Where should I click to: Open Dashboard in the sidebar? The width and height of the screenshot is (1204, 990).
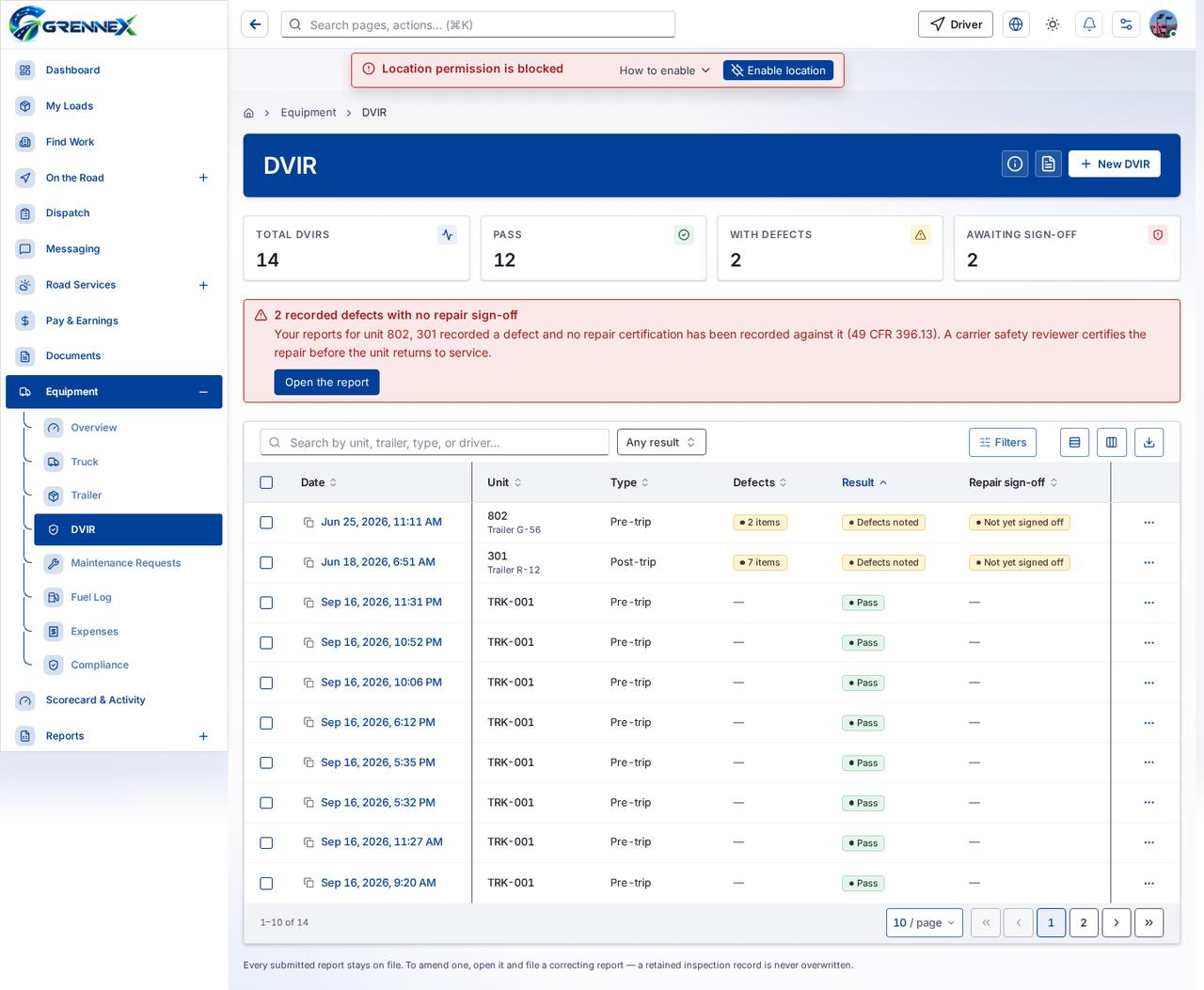pyautogui.click(x=114, y=71)
